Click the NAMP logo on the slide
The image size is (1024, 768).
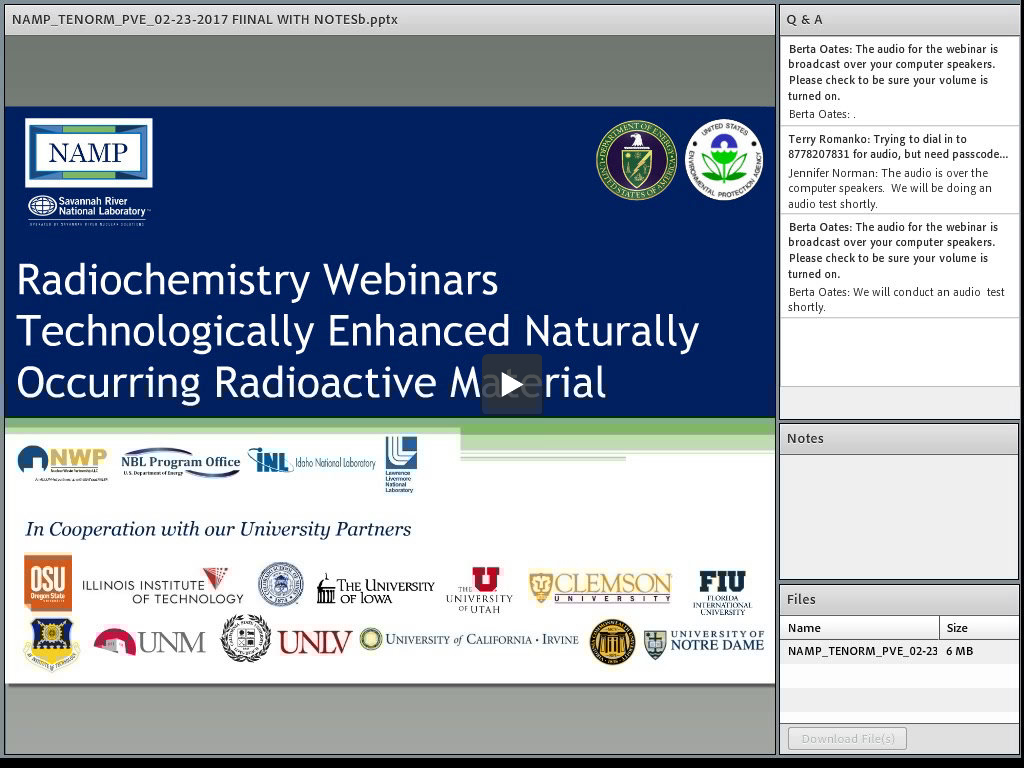click(x=89, y=153)
